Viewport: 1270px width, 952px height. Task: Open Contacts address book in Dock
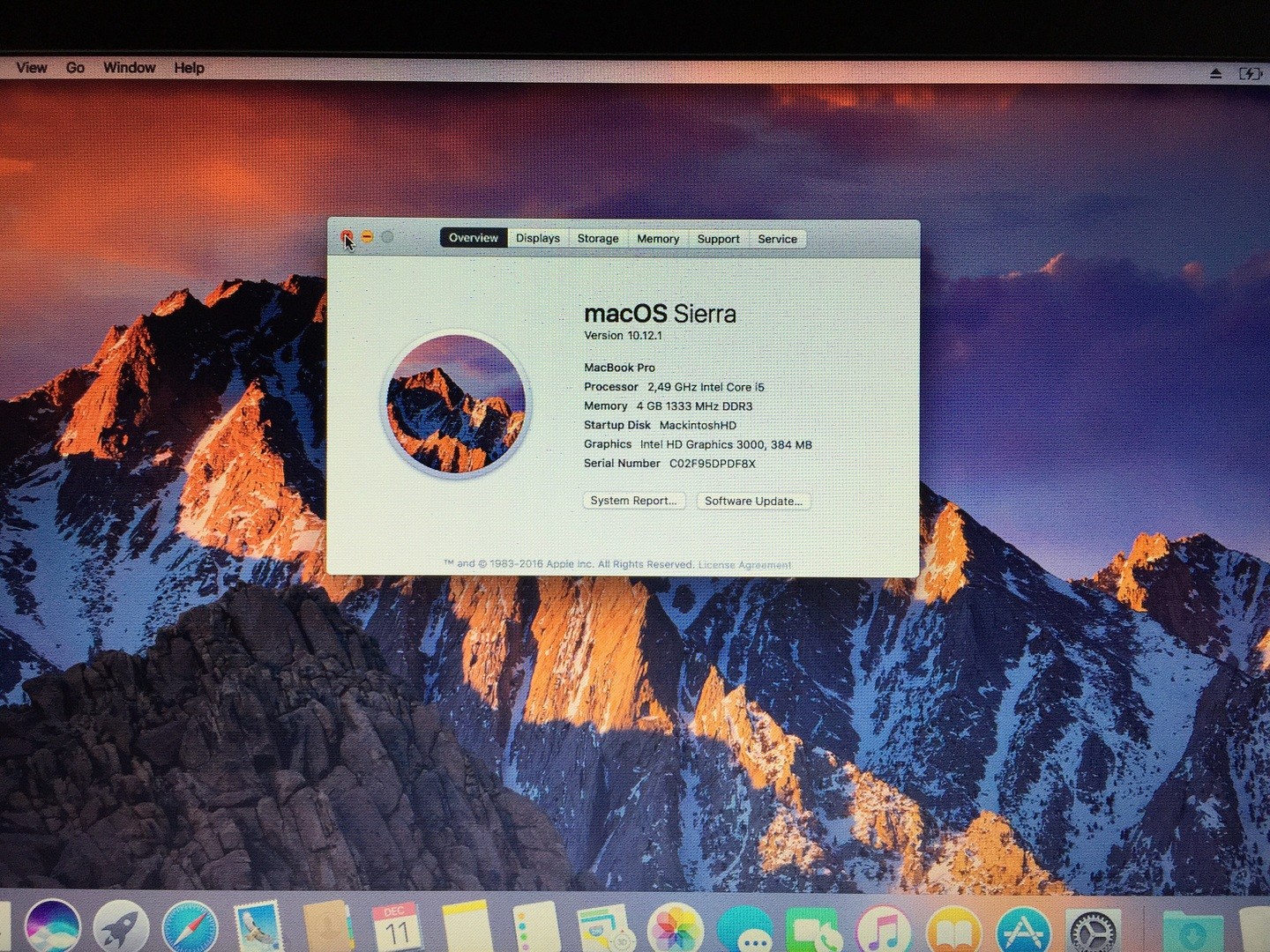[327, 927]
